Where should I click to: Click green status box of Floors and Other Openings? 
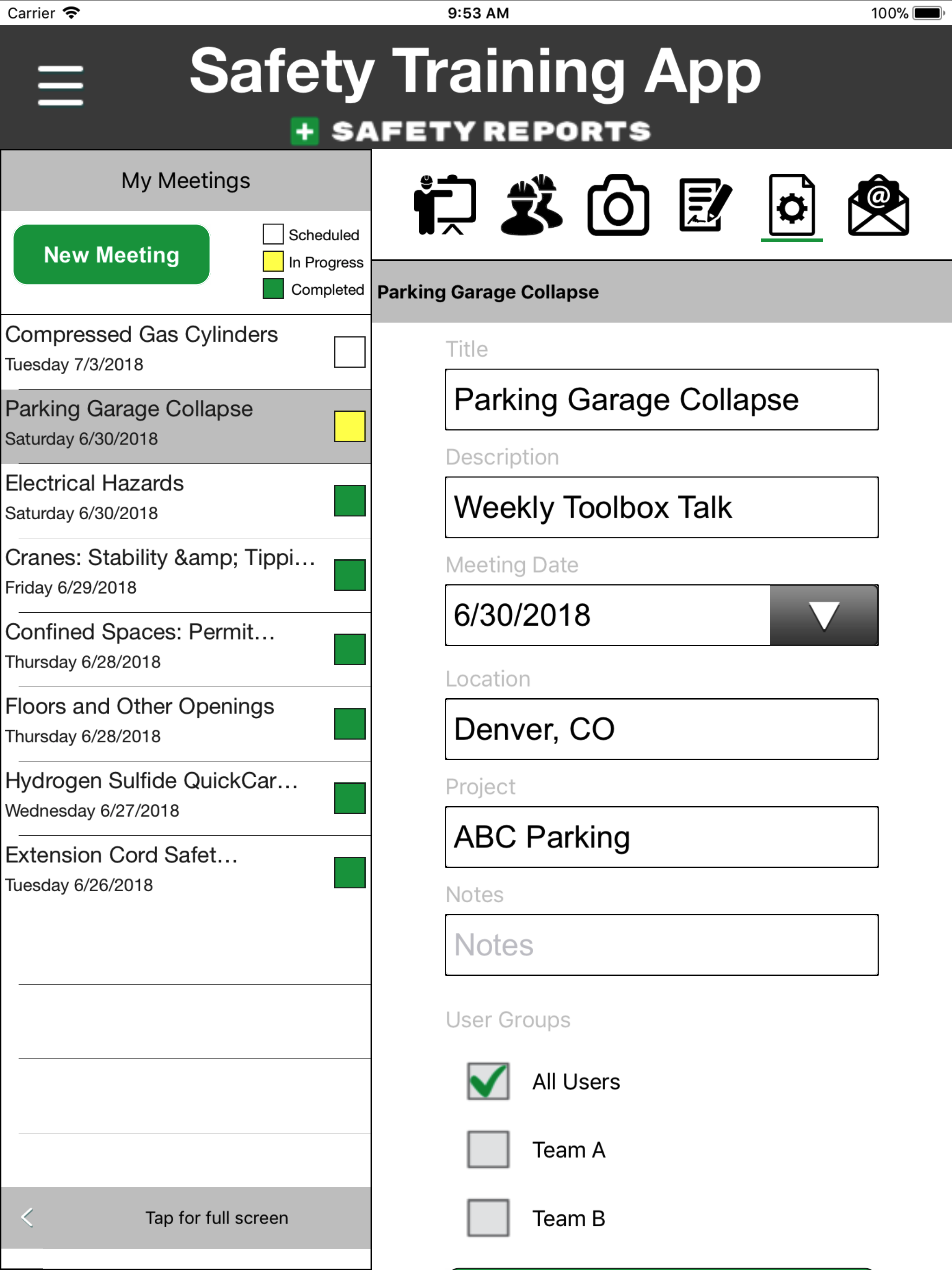click(x=350, y=724)
